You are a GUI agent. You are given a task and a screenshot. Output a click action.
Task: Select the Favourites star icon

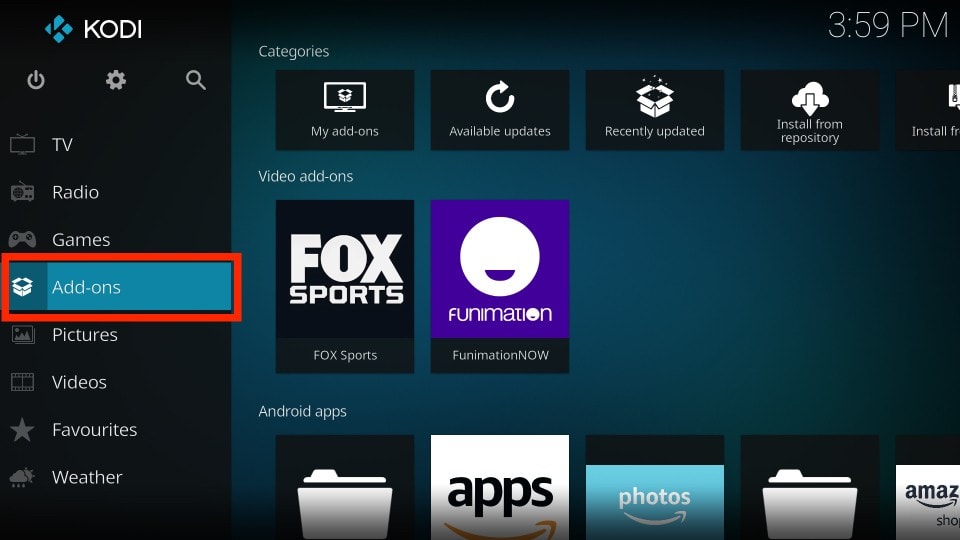[x=23, y=429]
